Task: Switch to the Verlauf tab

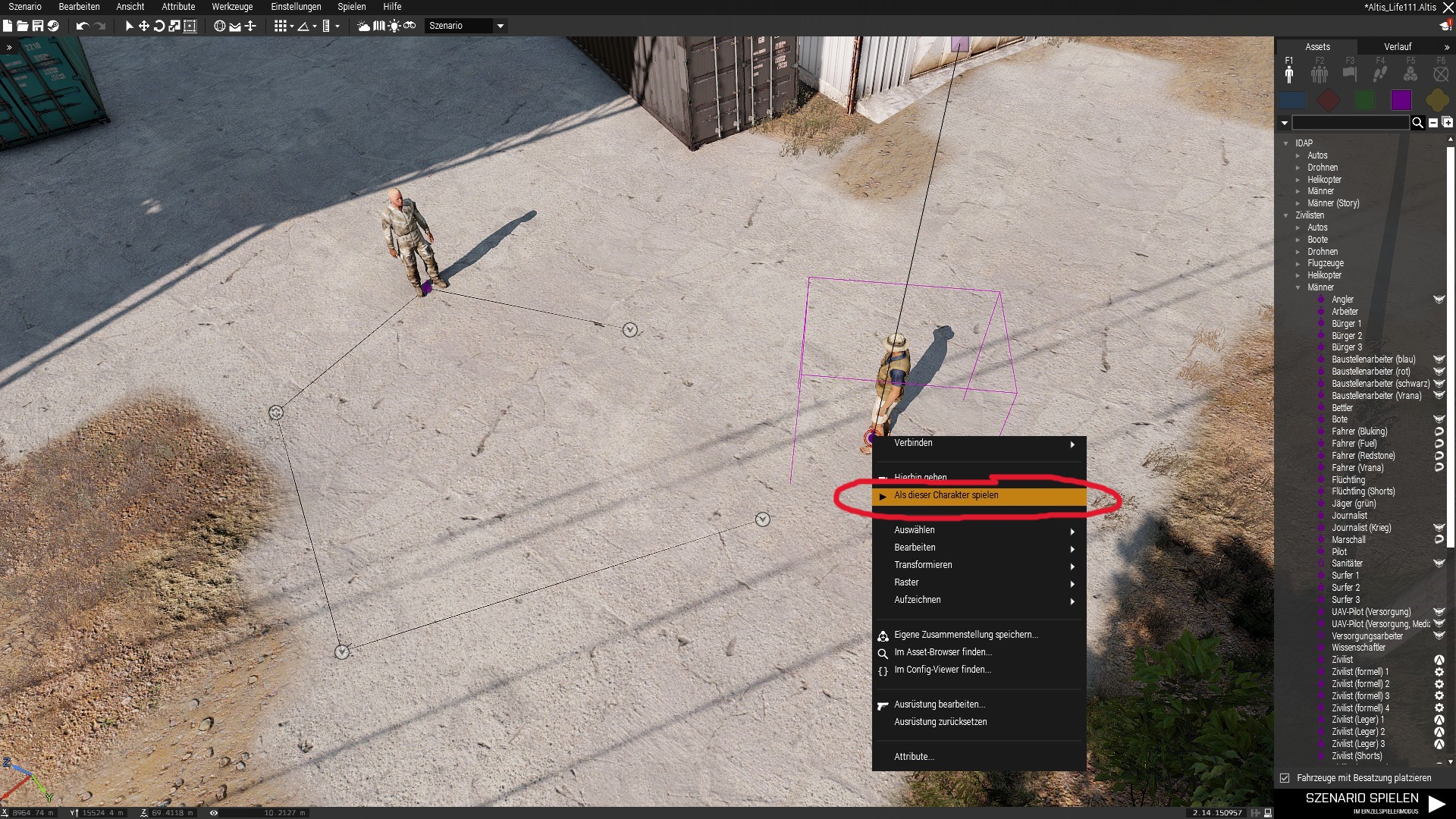Action: pos(1398,47)
